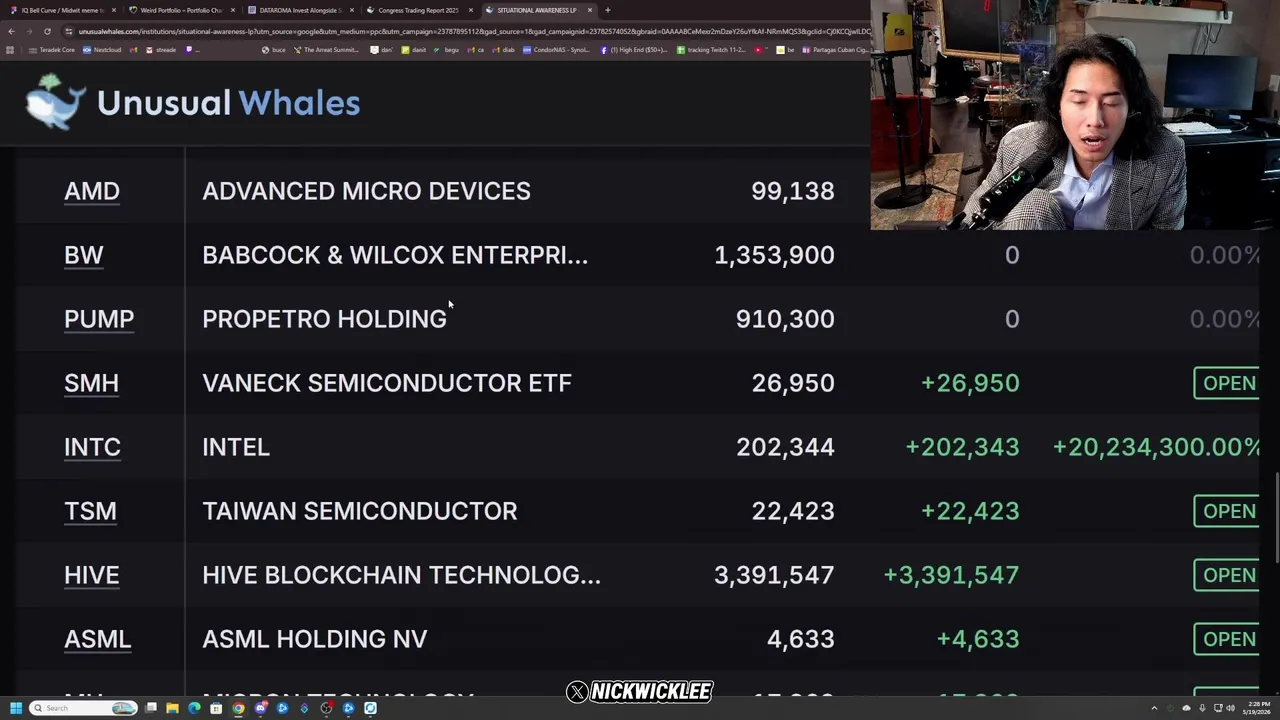Open Google Chrome from the taskbar
The width and height of the screenshot is (1280, 720).
pos(238,708)
